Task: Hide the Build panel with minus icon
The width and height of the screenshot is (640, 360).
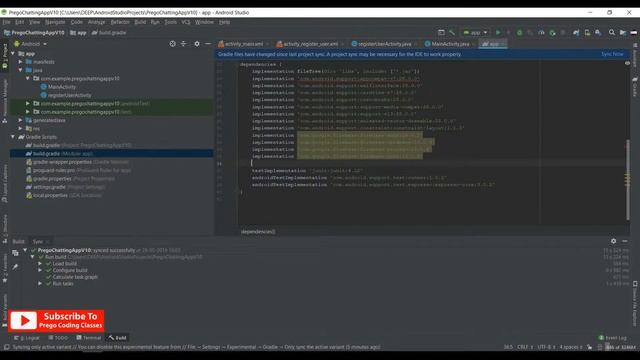Action: (624, 241)
